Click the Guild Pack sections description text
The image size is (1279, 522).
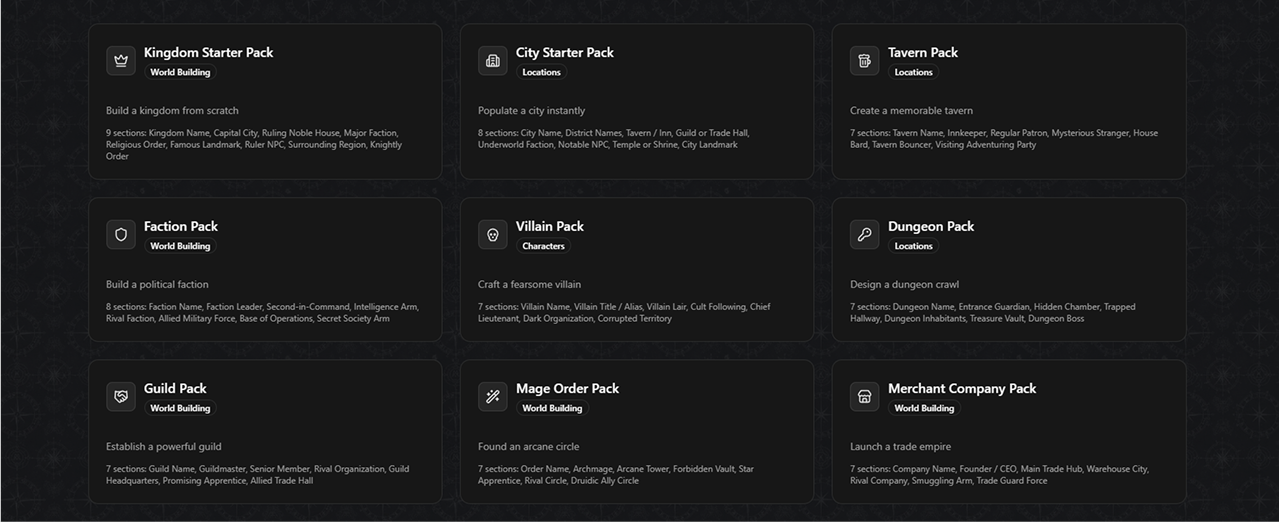pyautogui.click(x=257, y=474)
